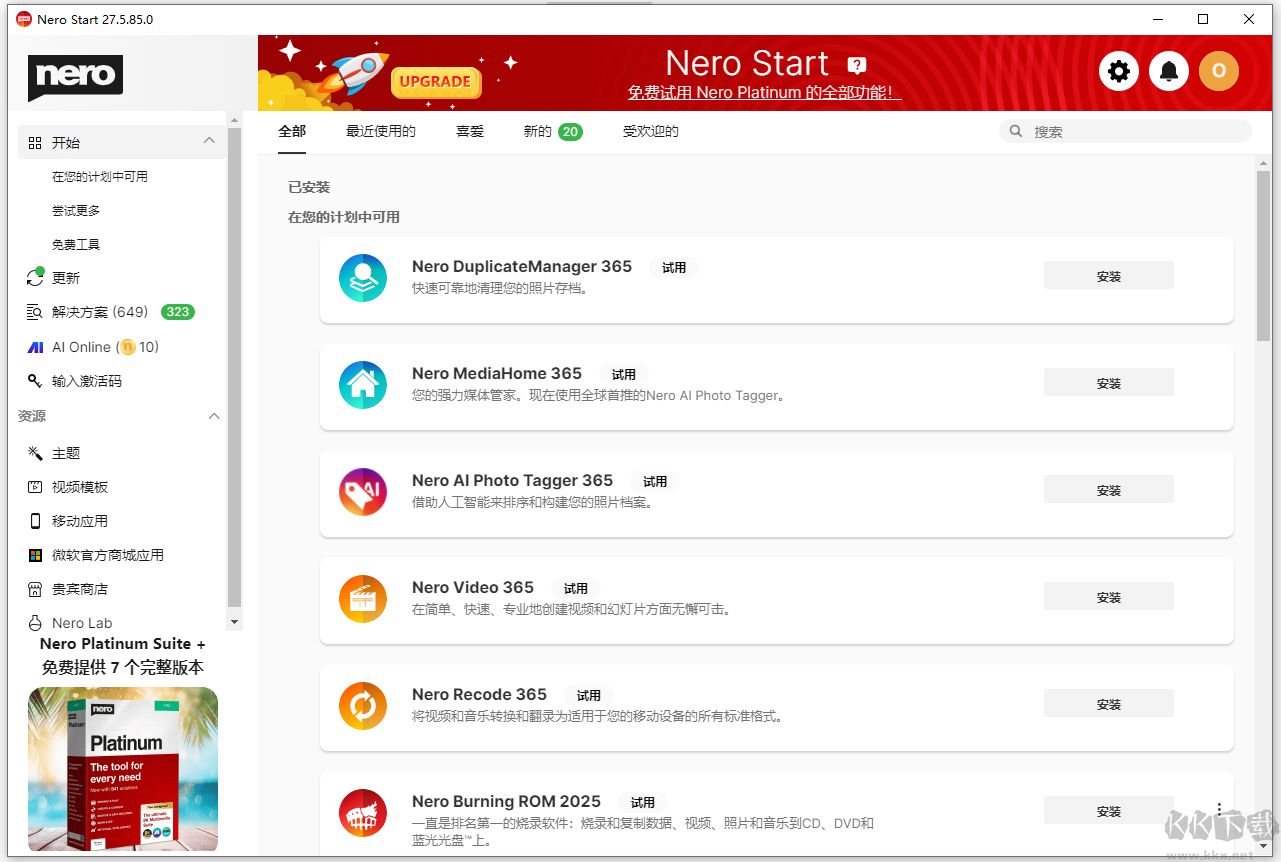Image resolution: width=1281 pixels, height=862 pixels.
Task: Click the Nero logo in the sidebar
Action: 75,77
